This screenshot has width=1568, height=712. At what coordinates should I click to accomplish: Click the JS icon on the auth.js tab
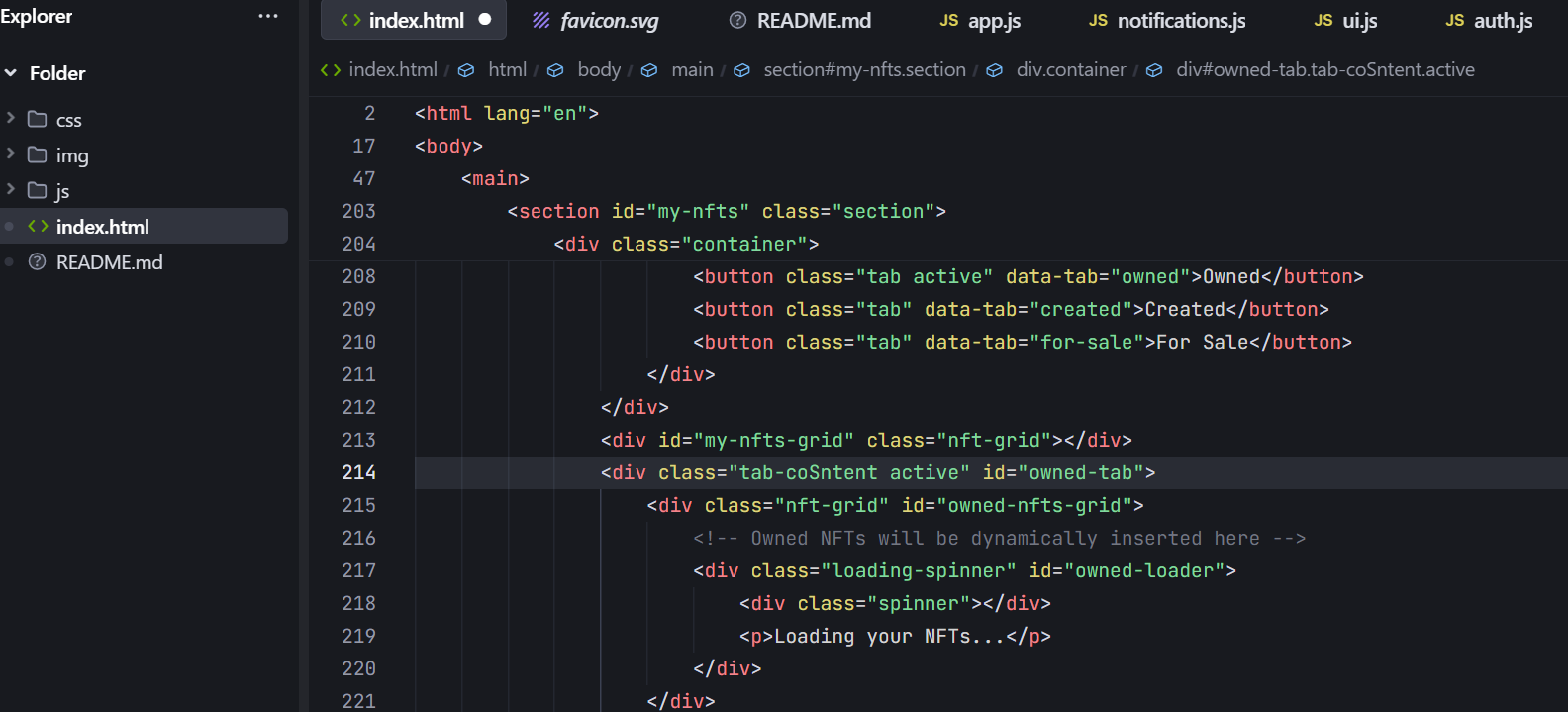coord(1455,20)
